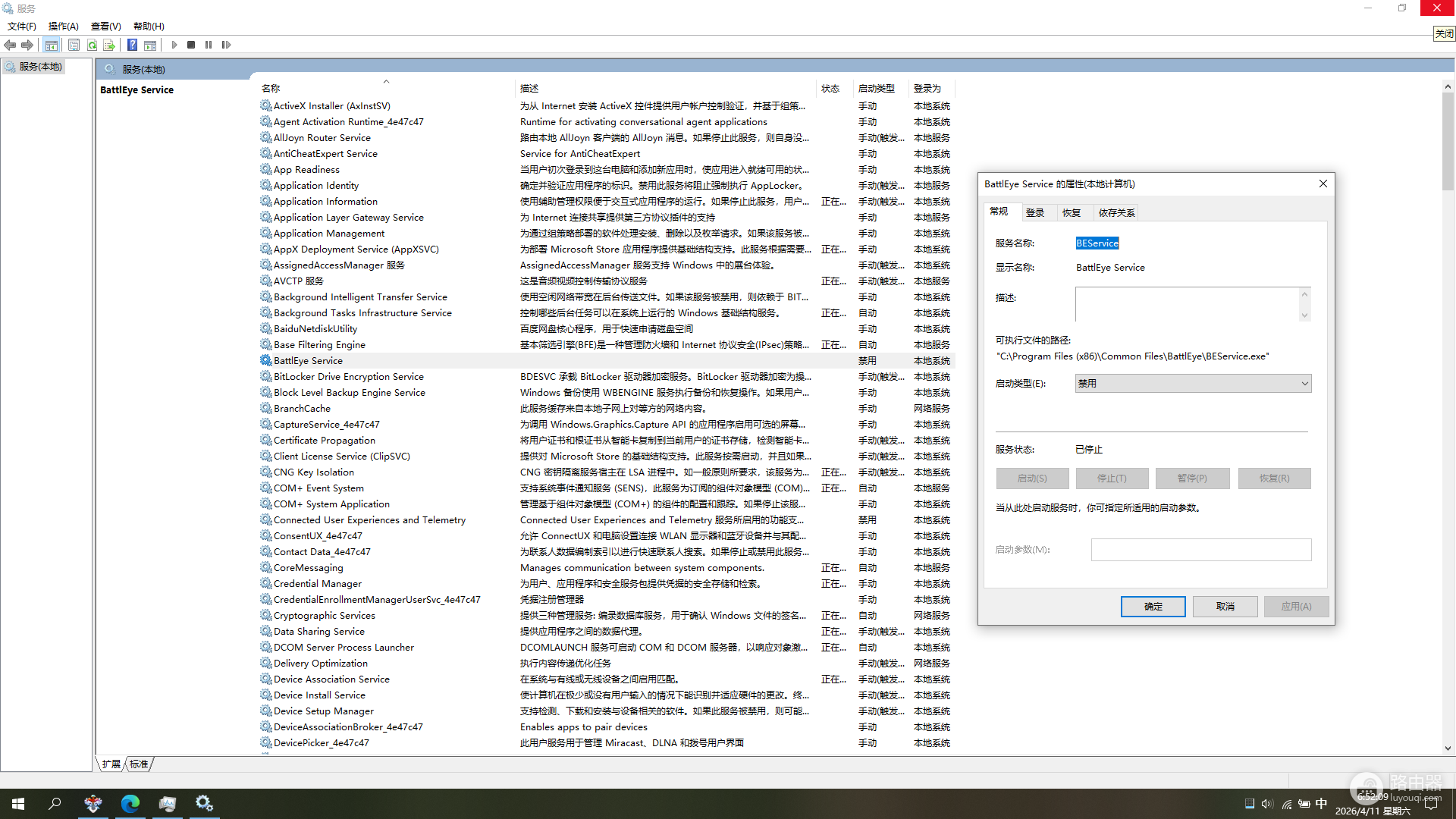
Task: Click the battery power icon in system tray
Action: point(1304,804)
